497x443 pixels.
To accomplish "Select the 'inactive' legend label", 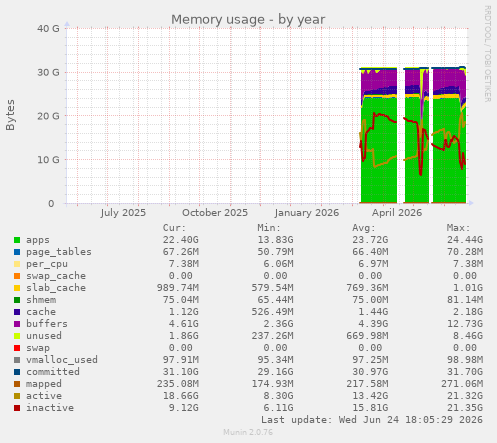I will coord(50,408).
